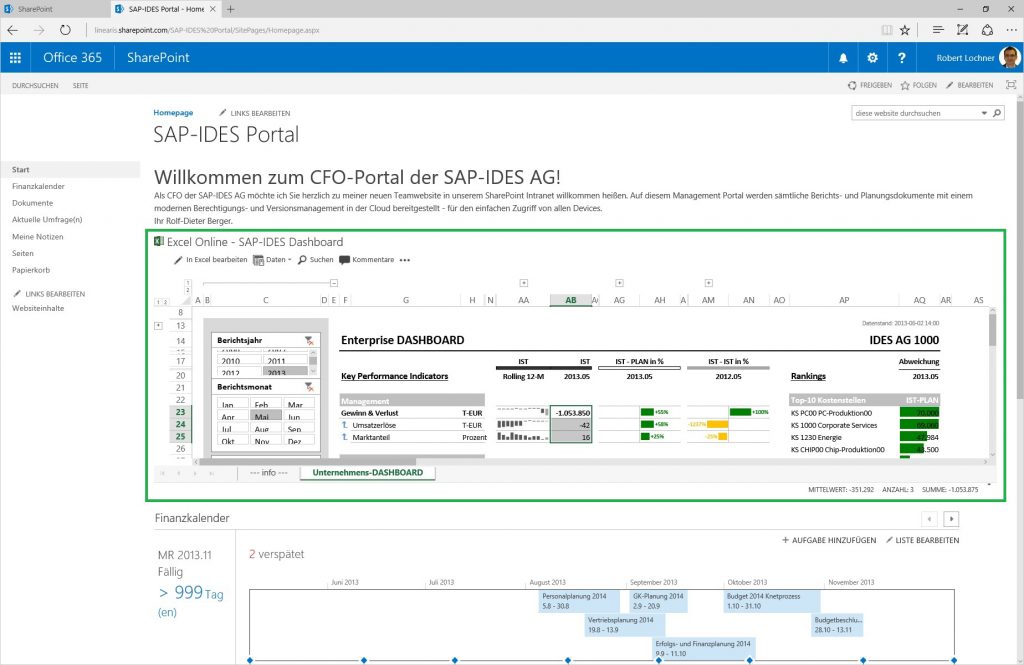Deselect Mai in the Berichtsmonat slicer
This screenshot has width=1024, height=665.
pos(267,416)
